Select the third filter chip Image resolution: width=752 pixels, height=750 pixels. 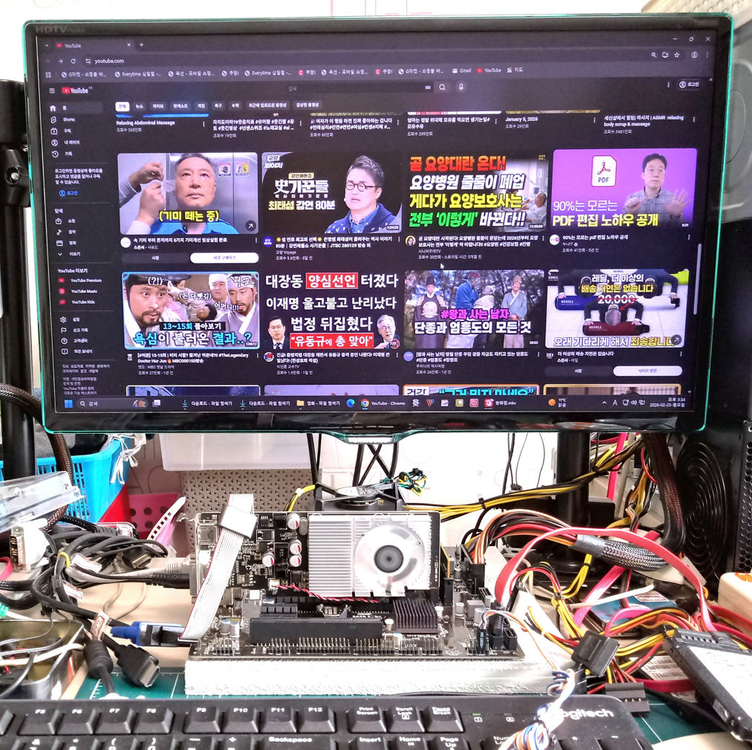[158, 106]
